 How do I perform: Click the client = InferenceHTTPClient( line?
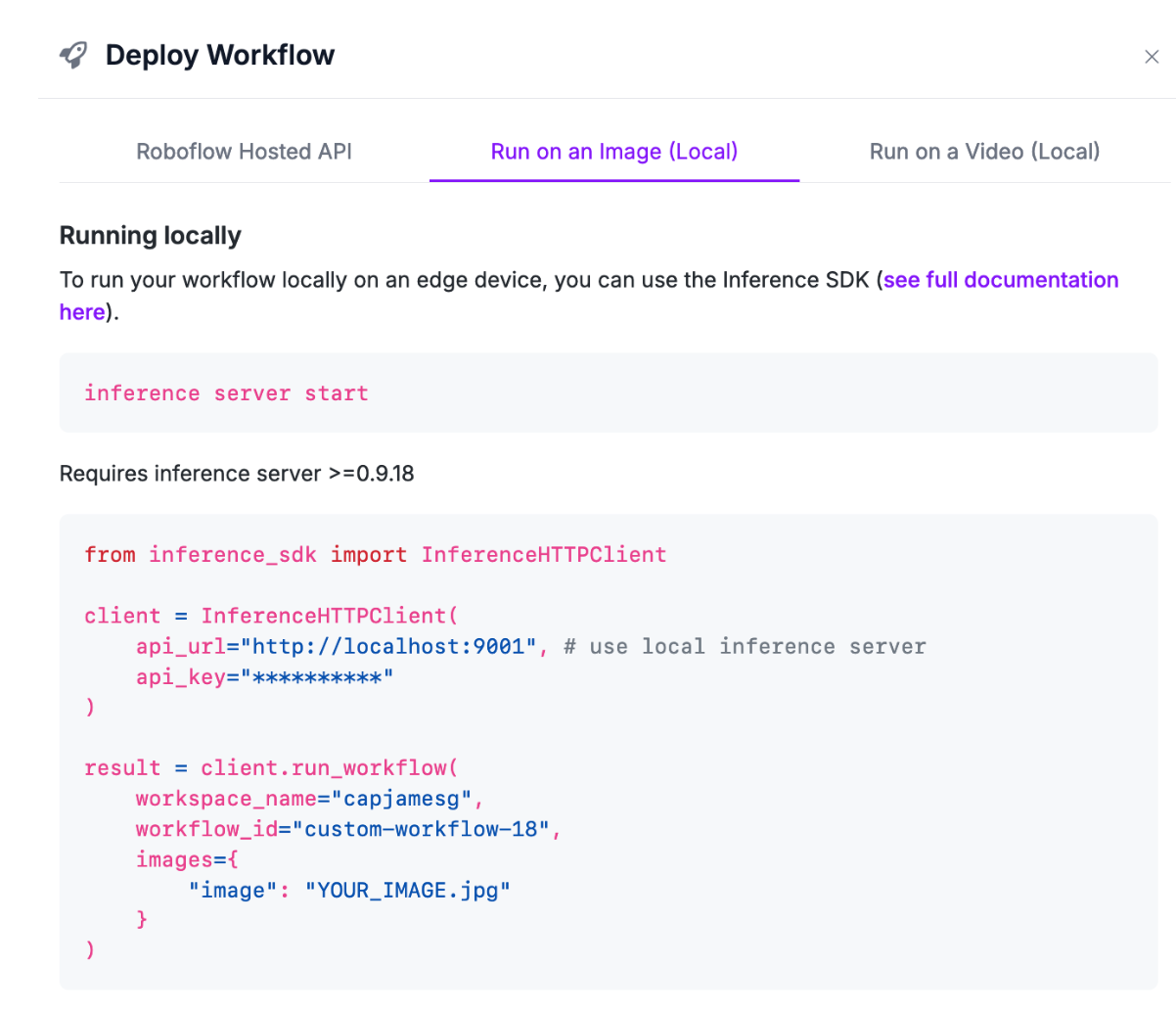271,616
